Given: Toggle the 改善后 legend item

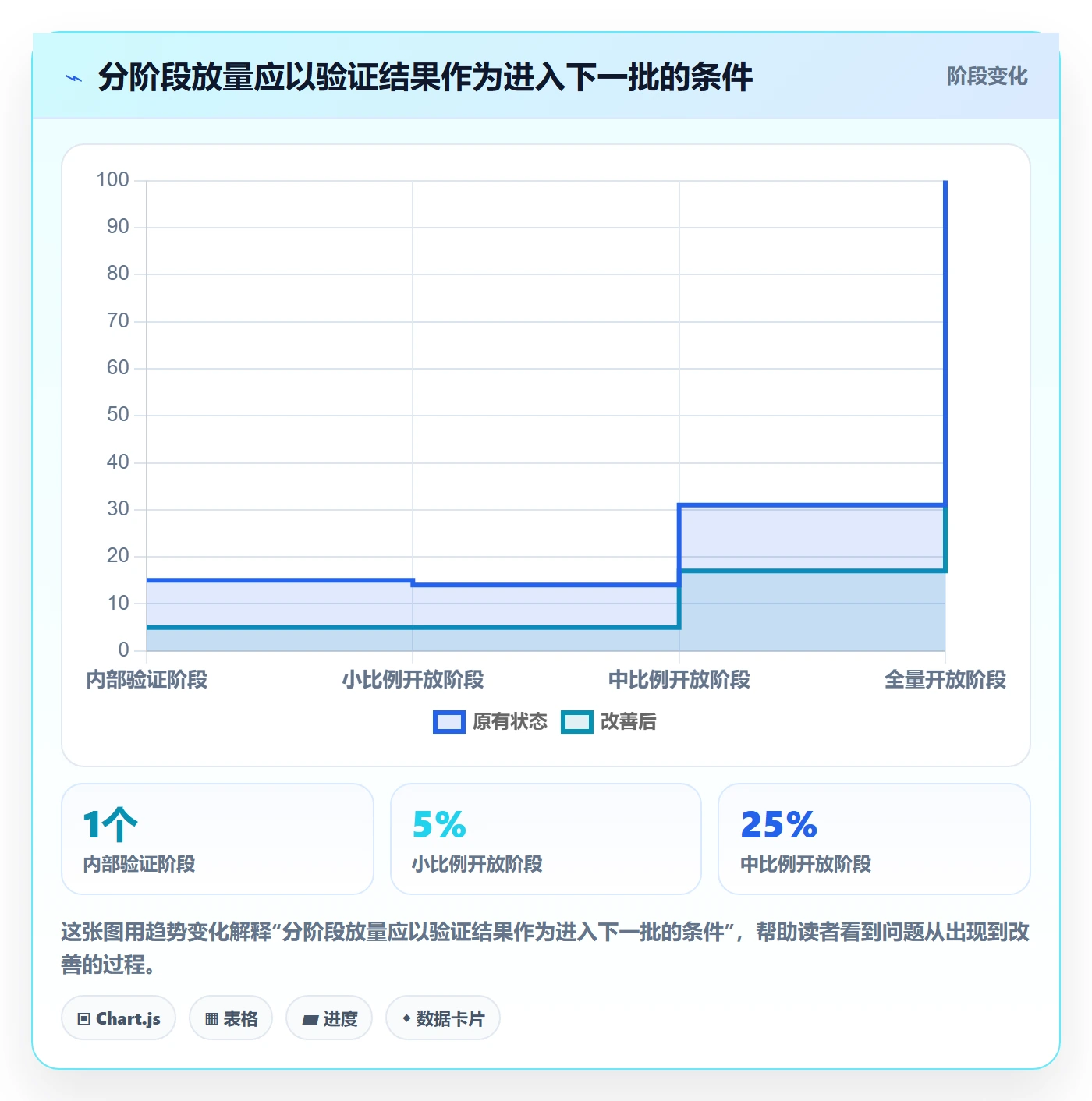Looking at the screenshot, I should [x=608, y=722].
